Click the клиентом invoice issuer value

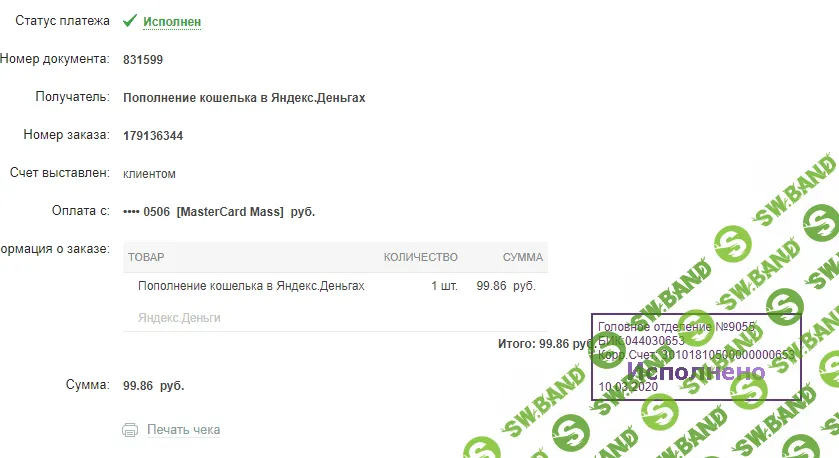click(x=149, y=174)
